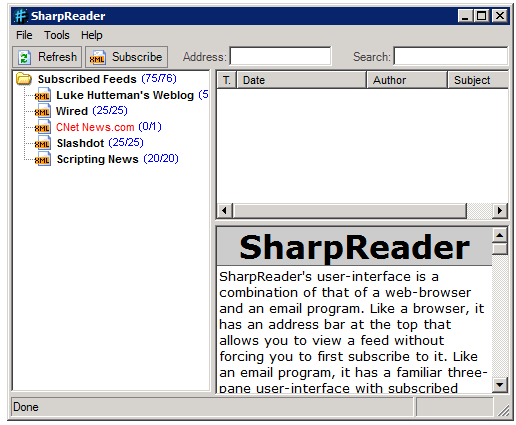The height and width of the screenshot is (425, 516).
Task: Click the (75/76) count next to Subscribed Feeds
Action: (159, 79)
